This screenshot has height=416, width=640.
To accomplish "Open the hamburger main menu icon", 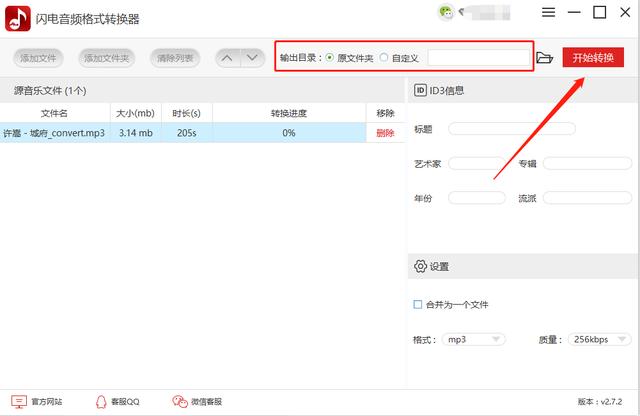I will click(548, 12).
